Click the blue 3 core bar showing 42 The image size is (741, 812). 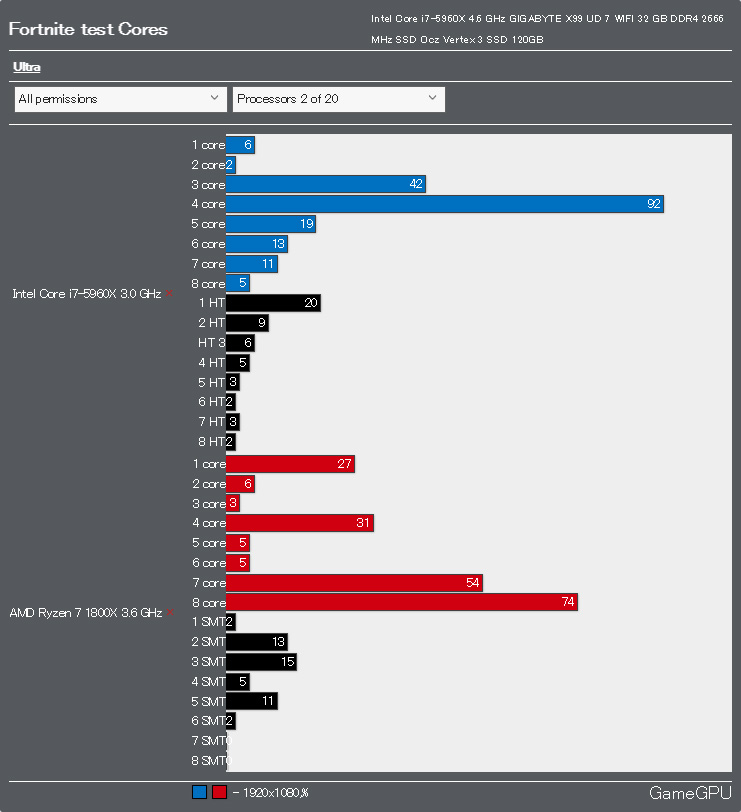click(326, 184)
